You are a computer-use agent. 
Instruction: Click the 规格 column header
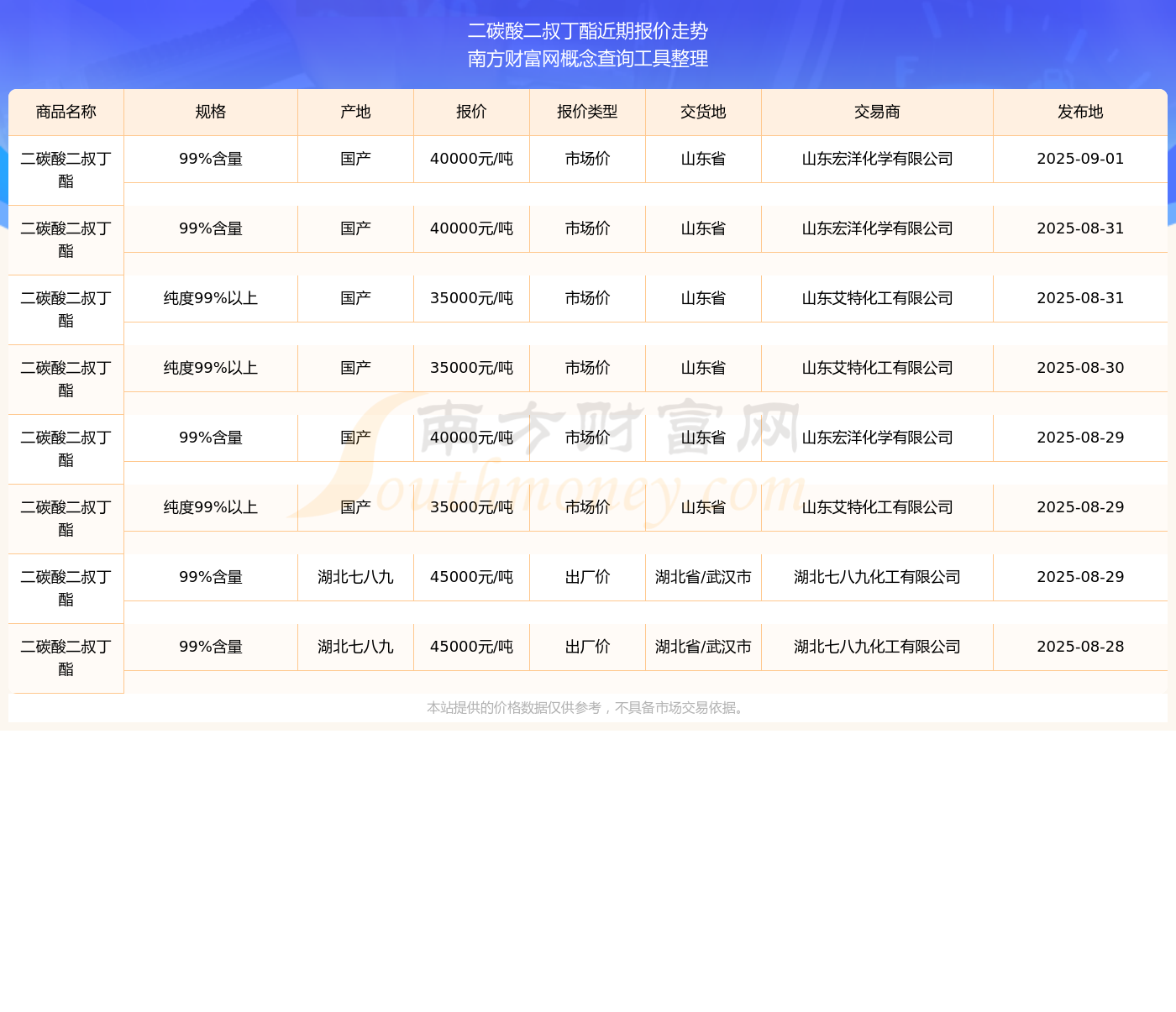click(x=211, y=112)
